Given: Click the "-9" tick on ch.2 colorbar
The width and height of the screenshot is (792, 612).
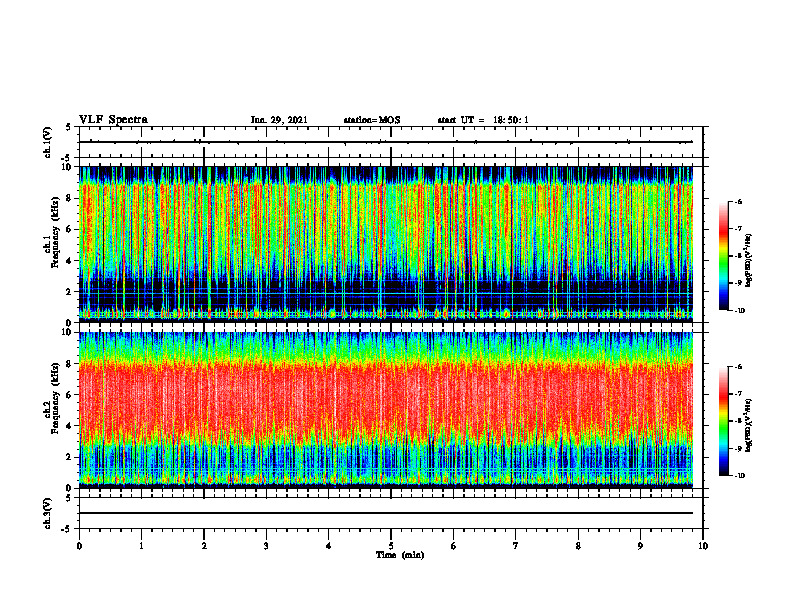Looking at the screenshot, I should pyautogui.click(x=739, y=448).
